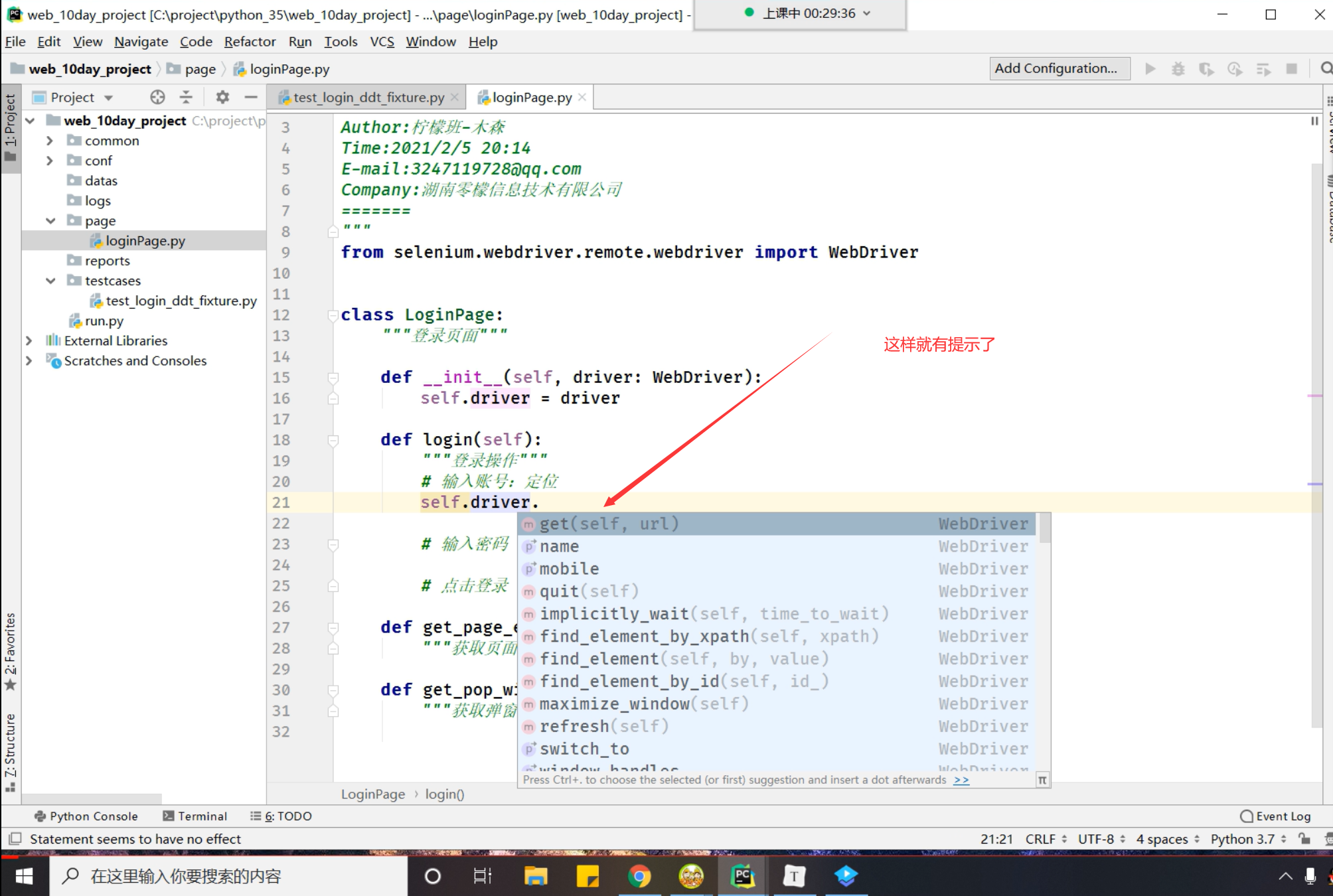Toggle quick documentation pi icon in completion popup
This screenshot has width=1333, height=896.
(1042, 780)
